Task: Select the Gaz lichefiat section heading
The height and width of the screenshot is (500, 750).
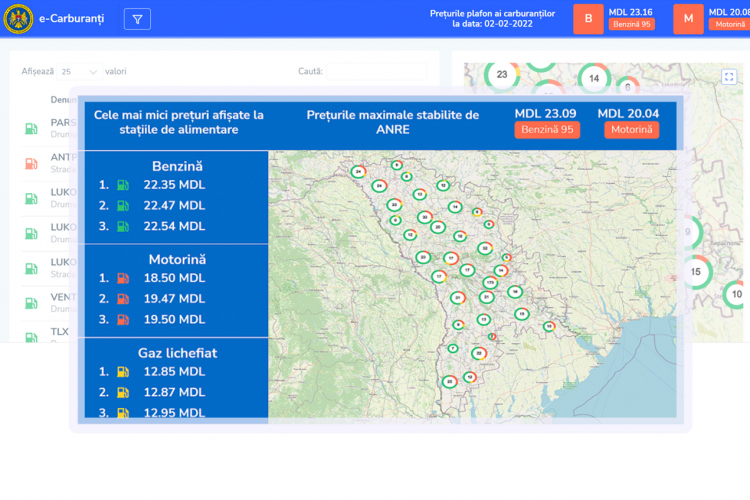Action: (177, 352)
